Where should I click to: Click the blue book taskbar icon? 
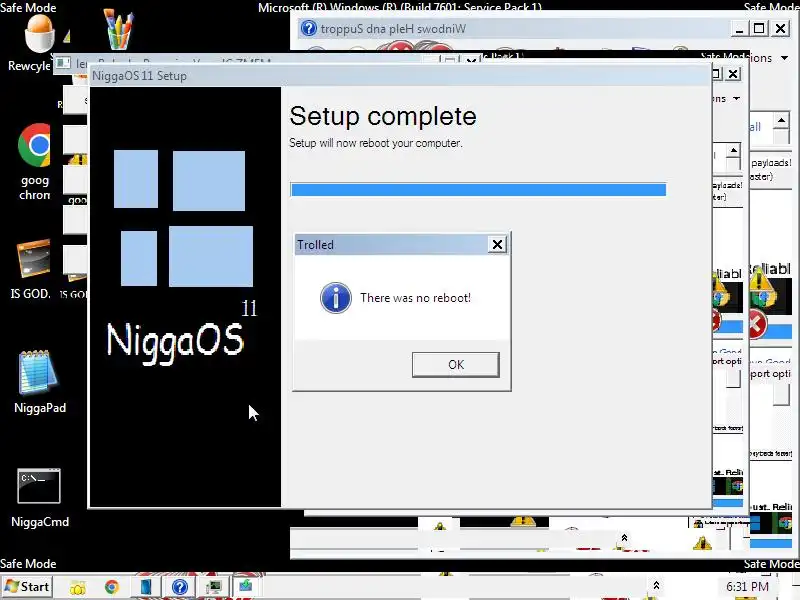coord(146,587)
